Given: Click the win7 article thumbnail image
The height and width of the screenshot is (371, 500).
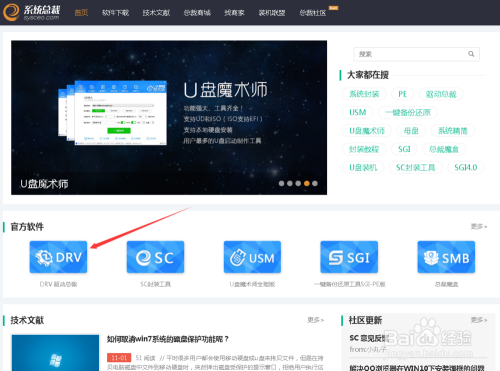Looking at the screenshot, I should pyautogui.click(x=55, y=353).
